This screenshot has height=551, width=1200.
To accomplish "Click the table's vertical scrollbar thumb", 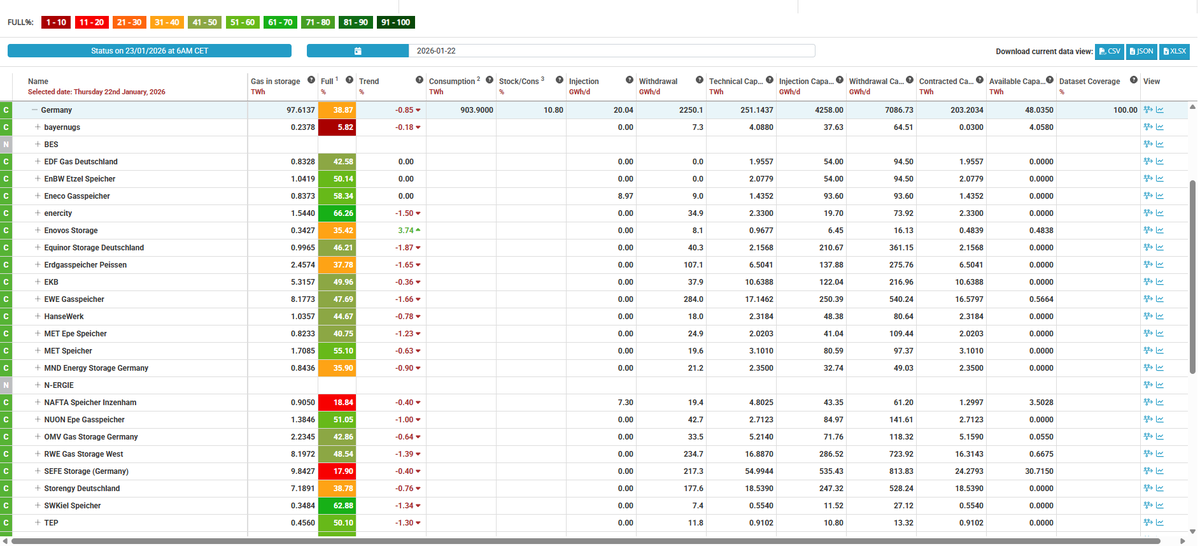I will click(1193, 277).
